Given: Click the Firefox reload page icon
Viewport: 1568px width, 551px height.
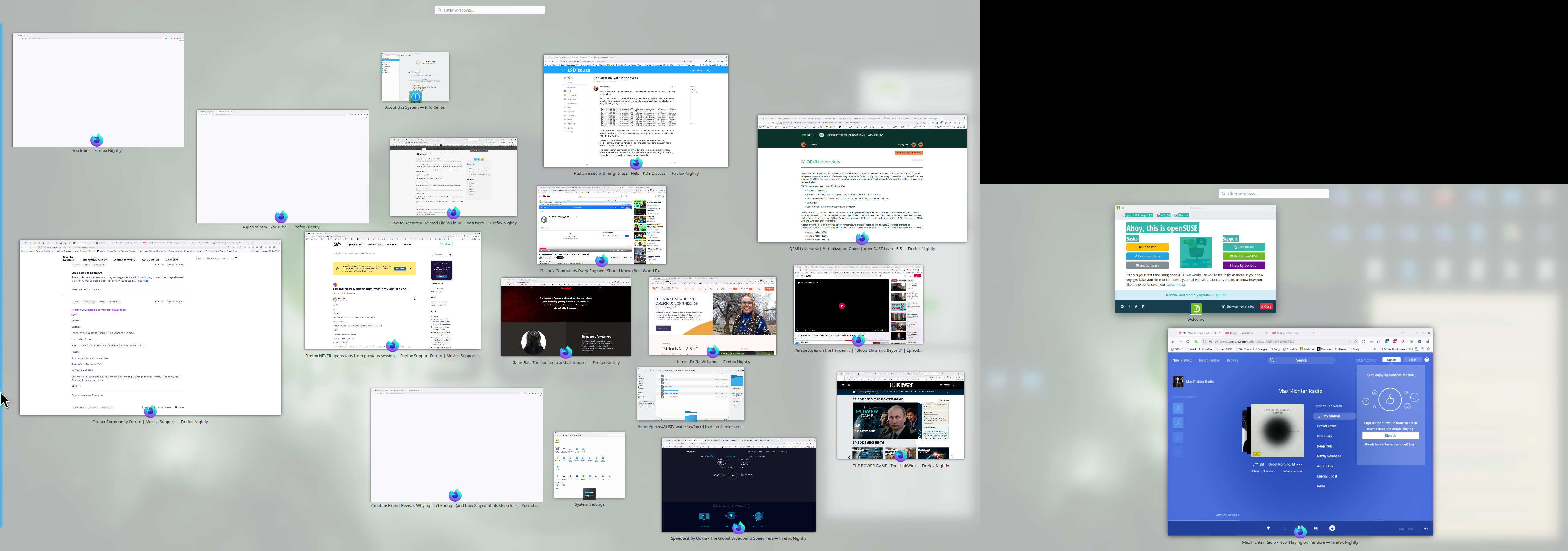Looking at the screenshot, I should pyautogui.click(x=1363, y=342).
